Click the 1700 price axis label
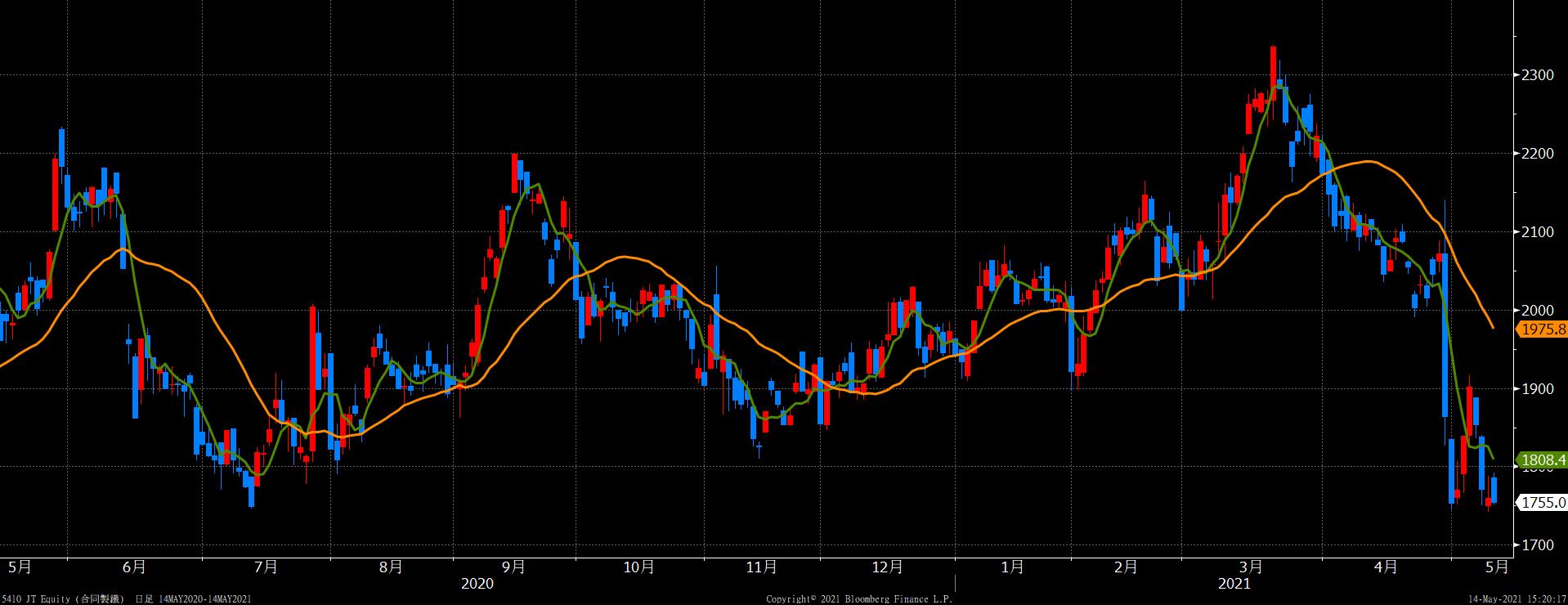The height and width of the screenshot is (605, 1568). 1538,545
